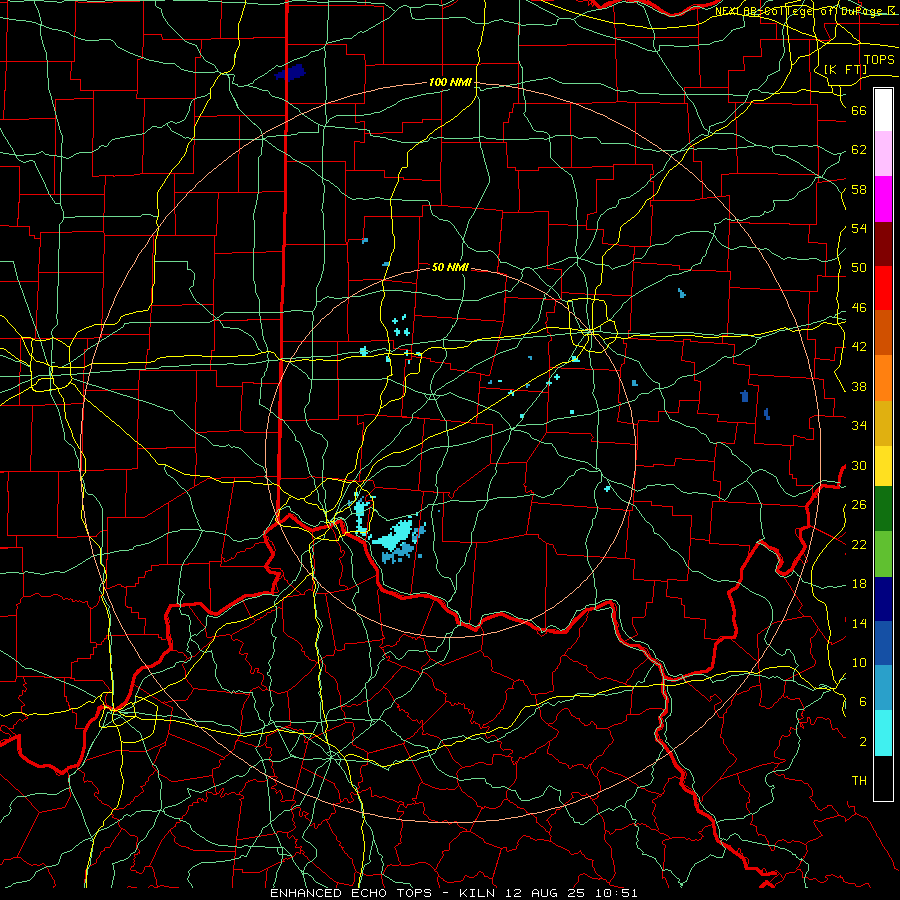Click the scale label "14"
The height and width of the screenshot is (900, 900).
[x=859, y=623]
